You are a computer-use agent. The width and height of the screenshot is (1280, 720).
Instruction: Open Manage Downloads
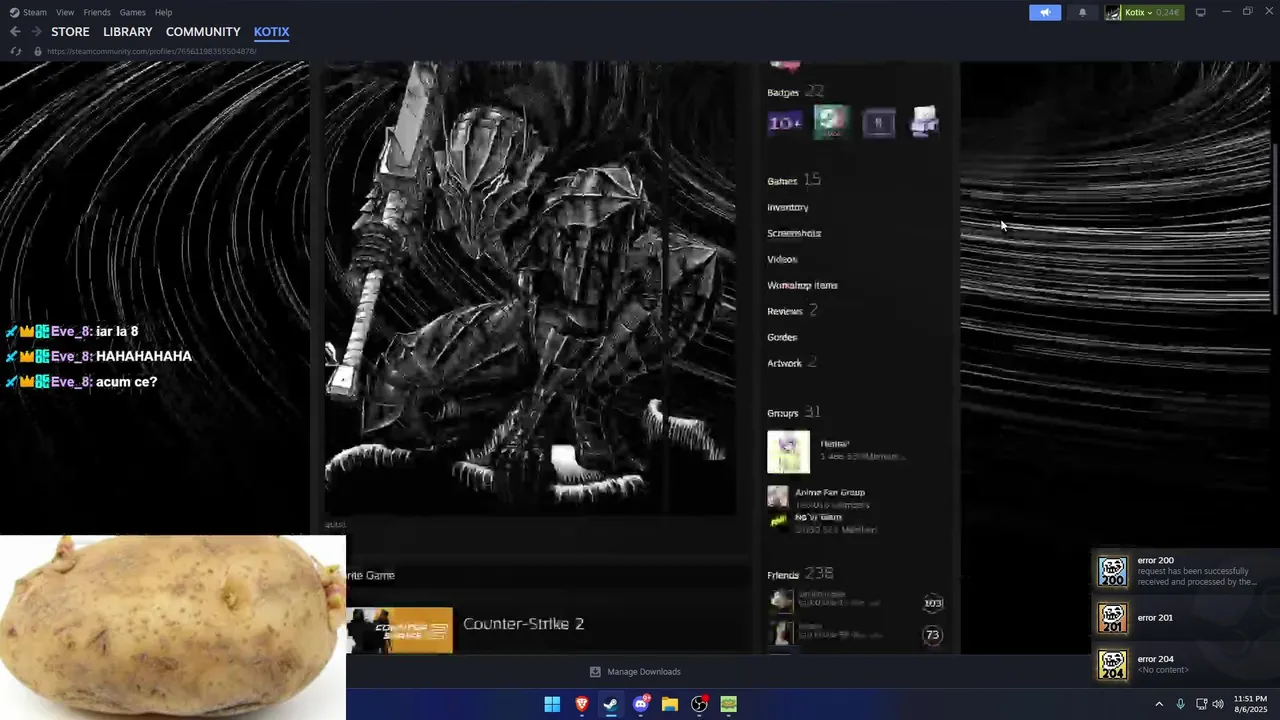pos(635,672)
